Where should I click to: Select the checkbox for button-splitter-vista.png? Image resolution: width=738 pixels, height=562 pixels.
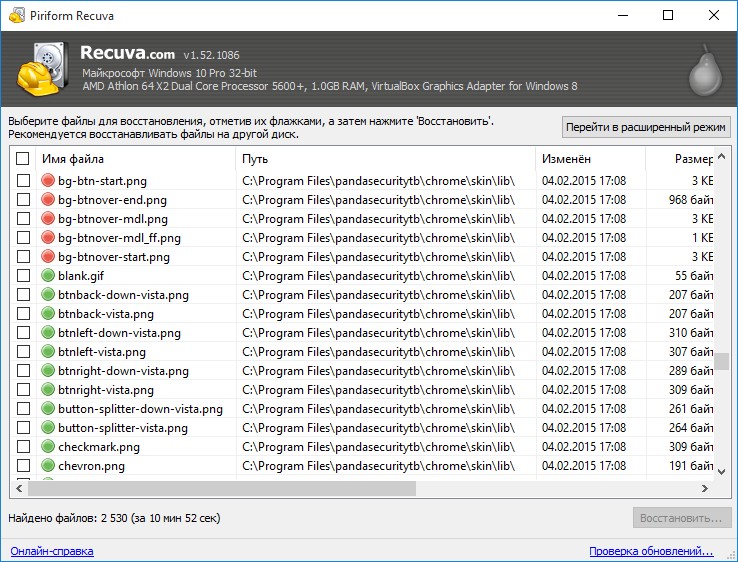pyautogui.click(x=23, y=427)
